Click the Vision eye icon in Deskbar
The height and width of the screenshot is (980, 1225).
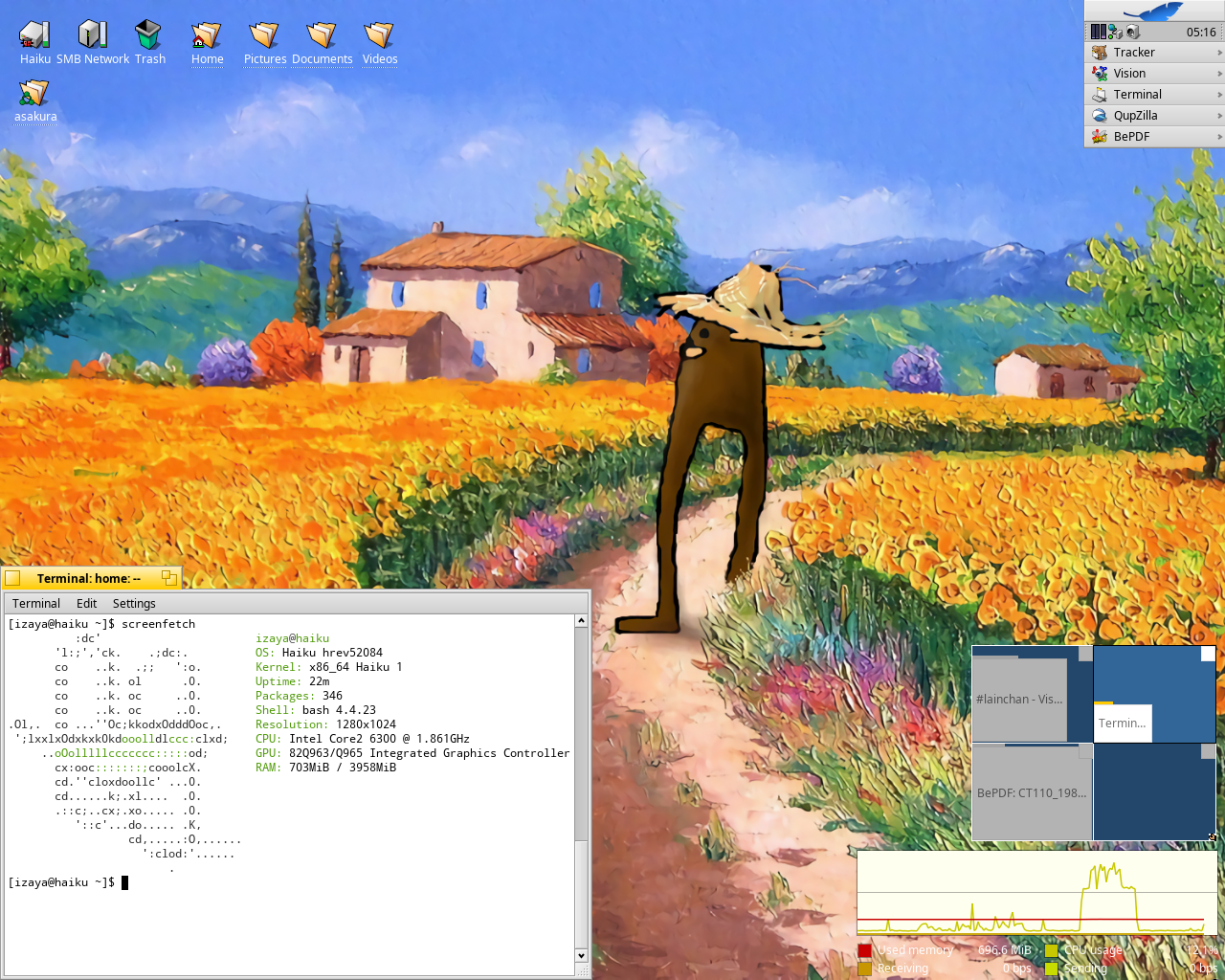(x=1100, y=74)
